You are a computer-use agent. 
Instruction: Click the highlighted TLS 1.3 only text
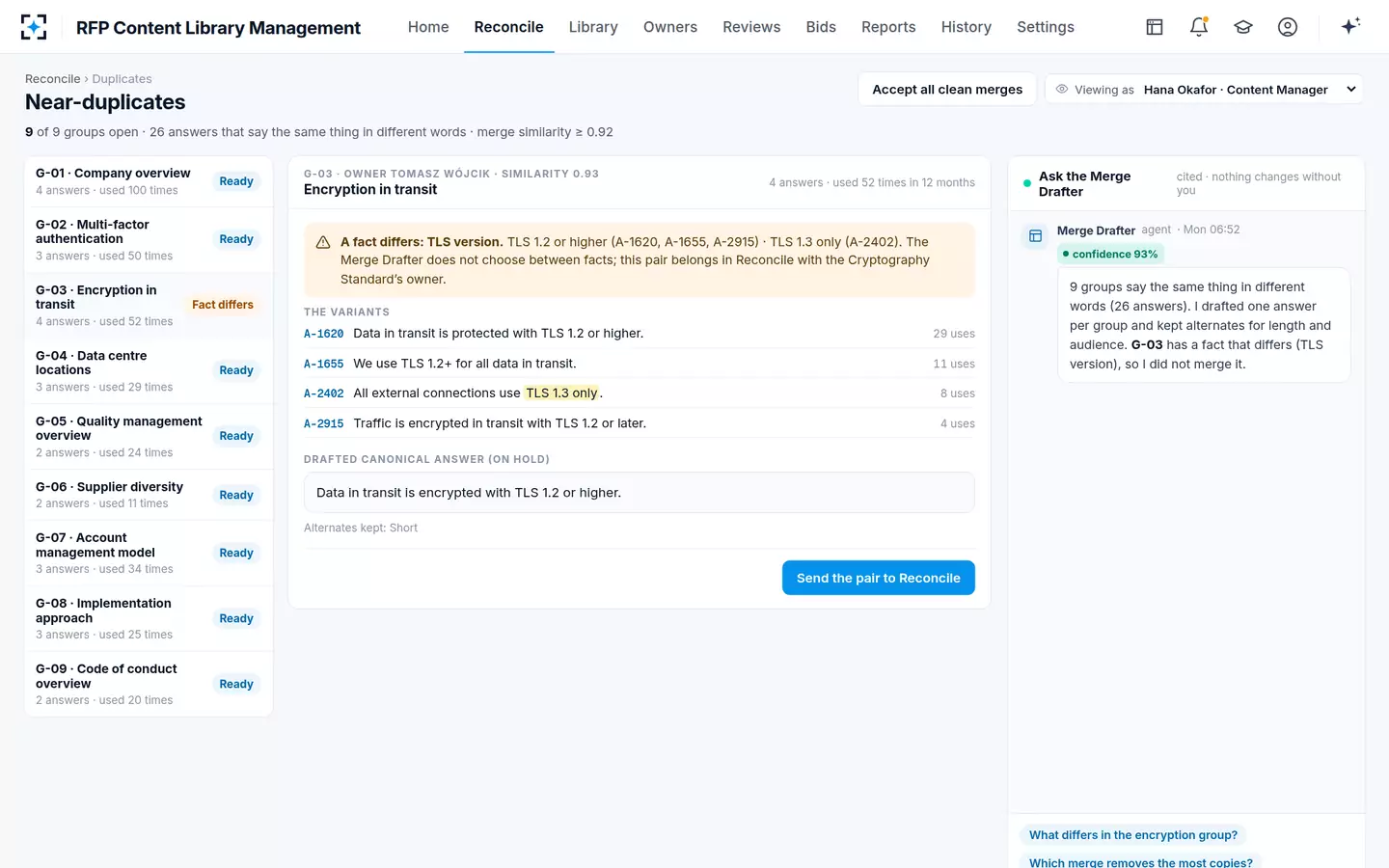point(561,393)
